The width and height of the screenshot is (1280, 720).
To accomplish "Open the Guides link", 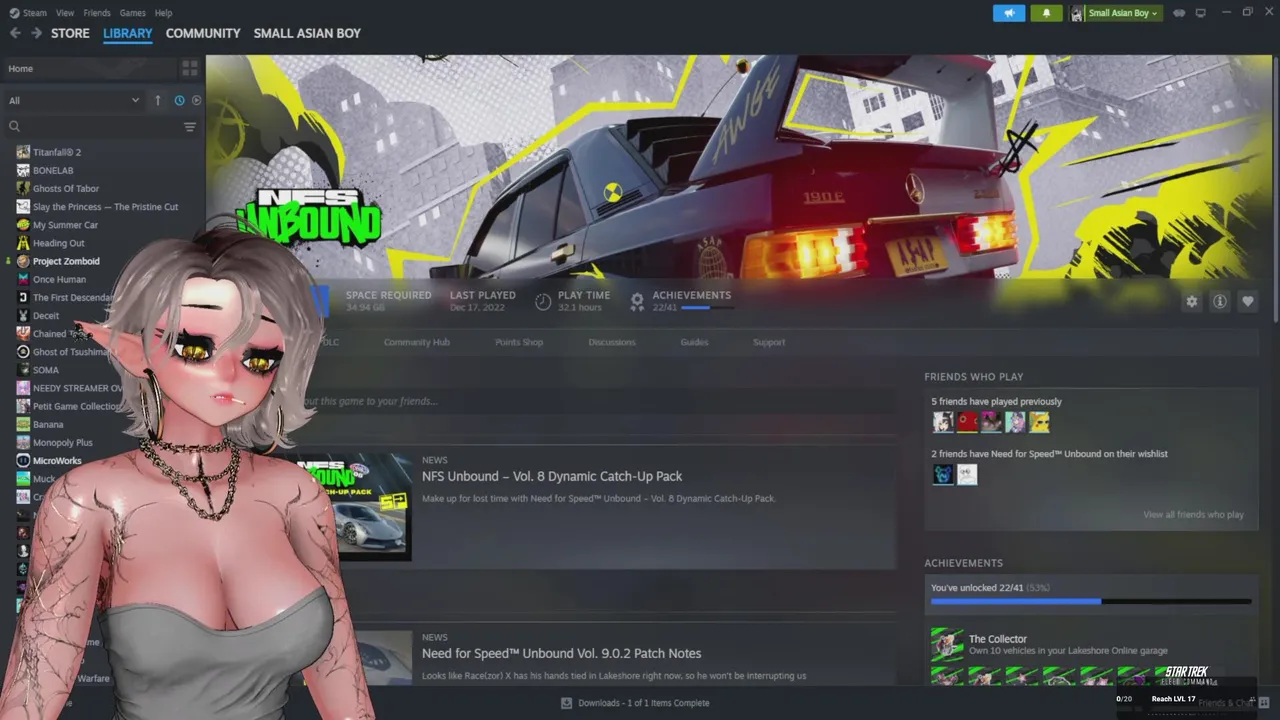I will click(694, 342).
